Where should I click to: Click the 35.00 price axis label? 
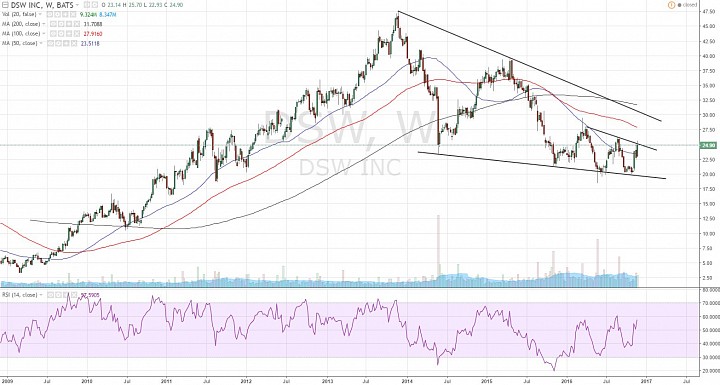(708, 86)
